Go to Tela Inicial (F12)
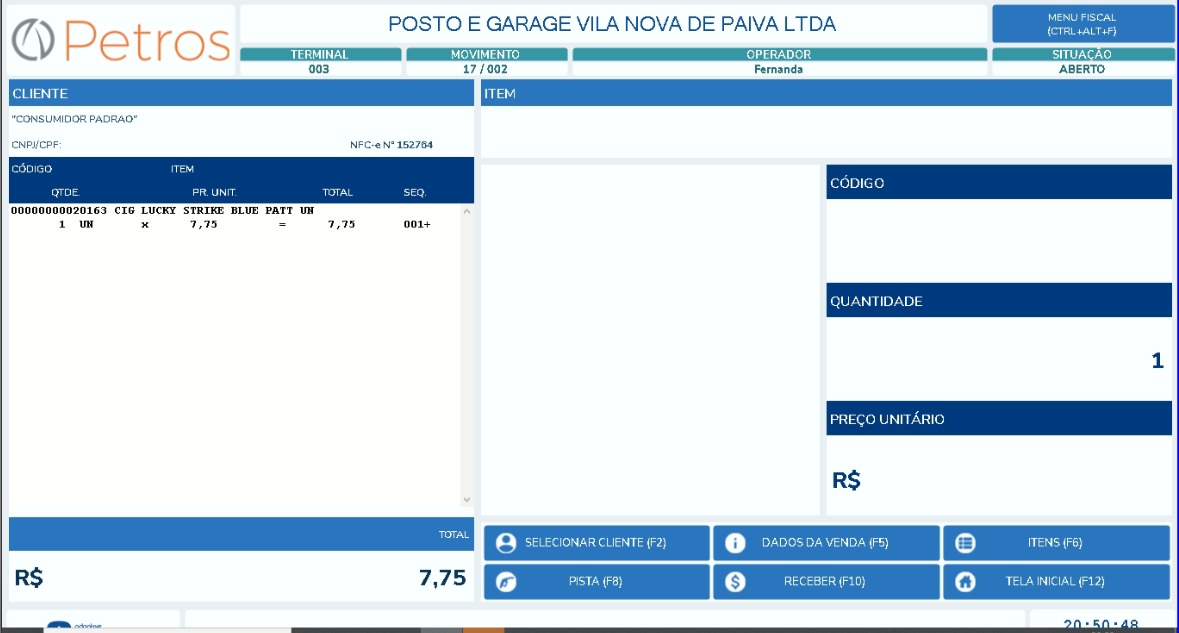 pos(1056,582)
